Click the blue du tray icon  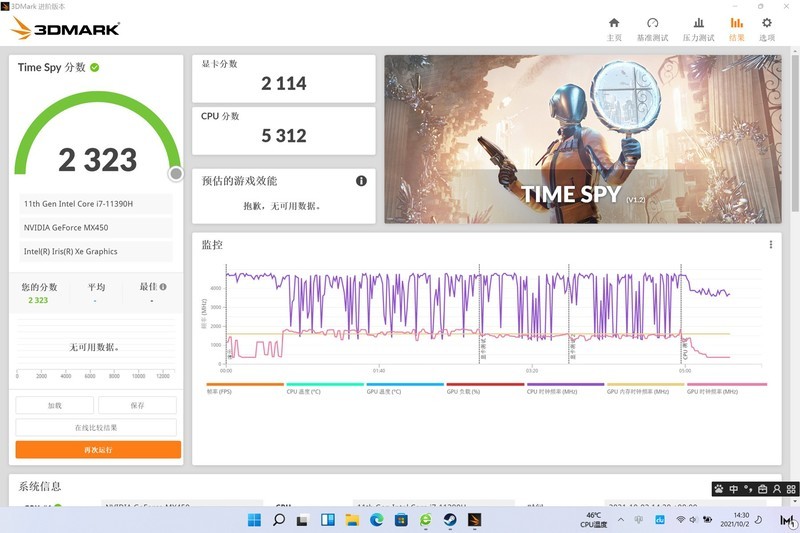tap(660, 520)
